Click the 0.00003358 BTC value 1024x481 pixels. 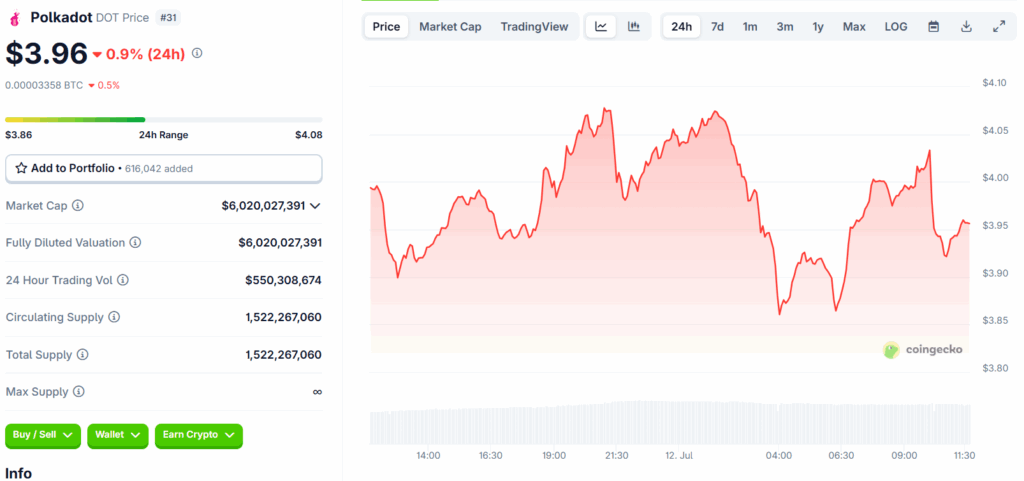(44, 85)
